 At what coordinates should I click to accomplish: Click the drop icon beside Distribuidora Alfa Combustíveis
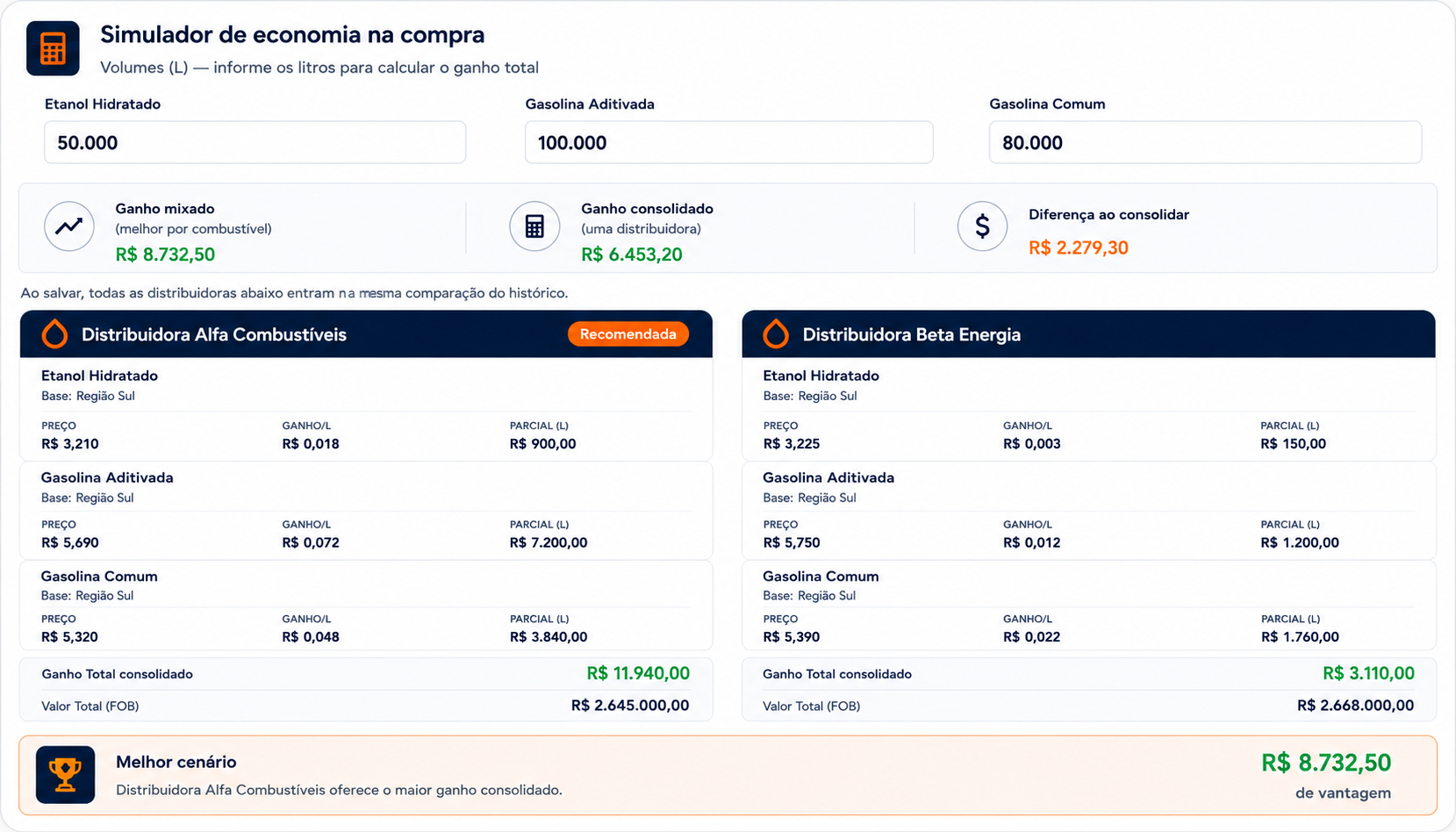pos(54,334)
